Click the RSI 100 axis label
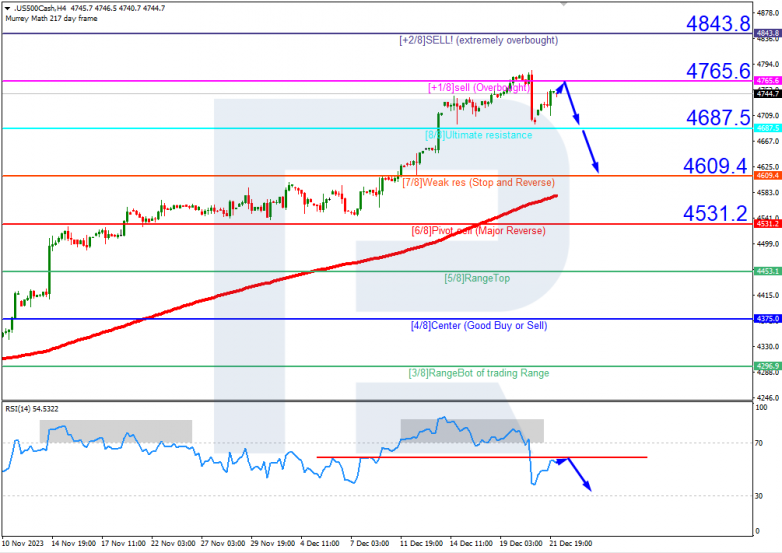This screenshot has height=553, width=782. (x=762, y=407)
